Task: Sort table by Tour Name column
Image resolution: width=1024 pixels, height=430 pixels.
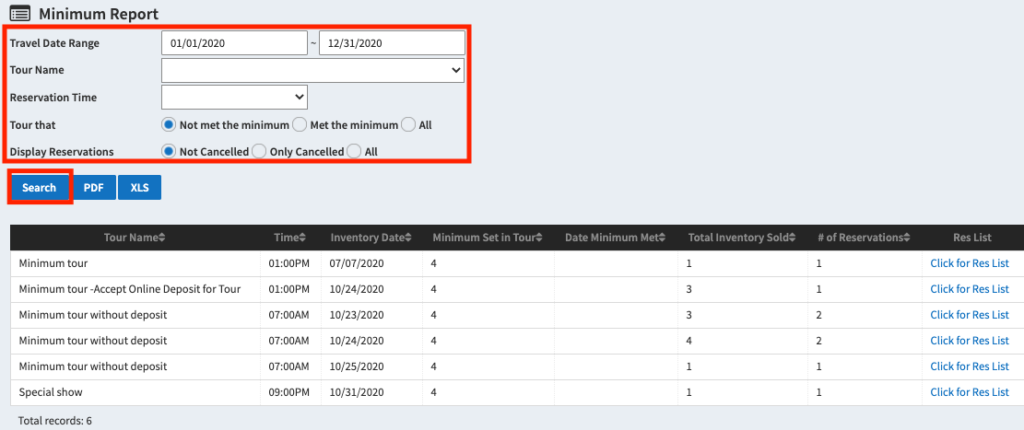Action: 135,238
